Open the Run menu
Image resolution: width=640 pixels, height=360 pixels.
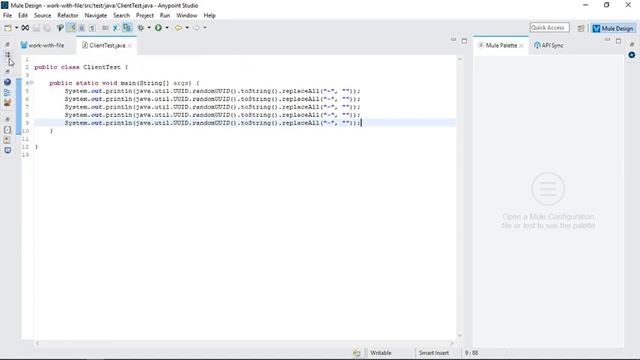click(x=165, y=16)
